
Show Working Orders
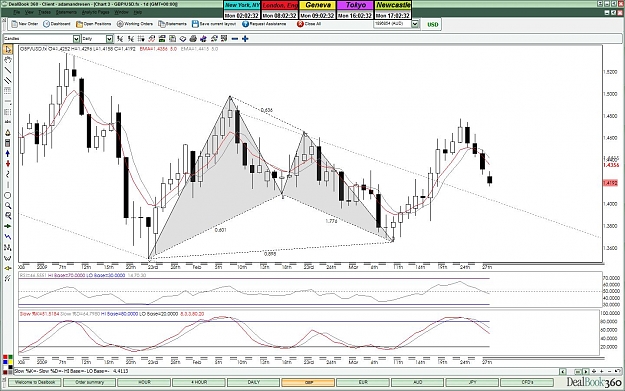coord(135,24)
